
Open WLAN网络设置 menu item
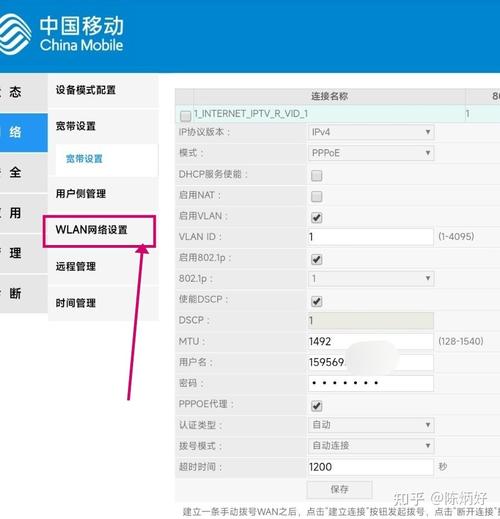91,230
